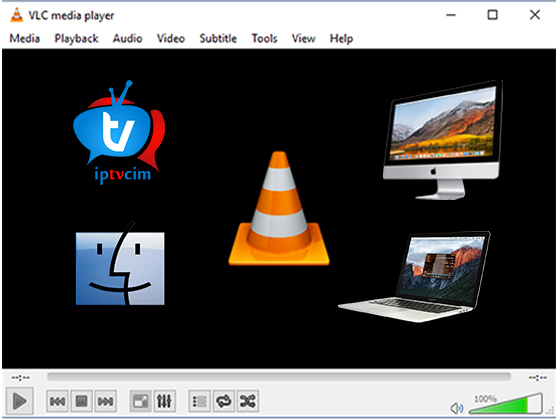
Task: Click the orange VLC cone in video area
Action: coord(279,209)
